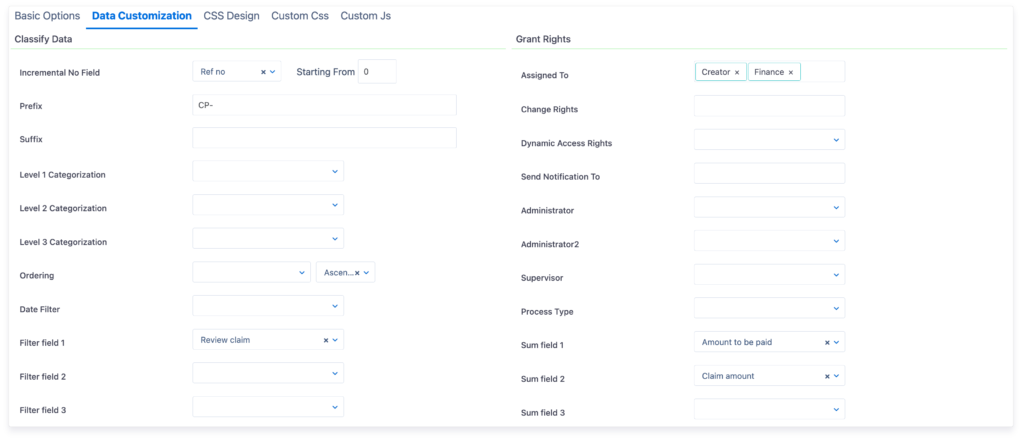This screenshot has height=438, width=1024.
Task: Select the Data Customization tab
Action: (x=142, y=16)
